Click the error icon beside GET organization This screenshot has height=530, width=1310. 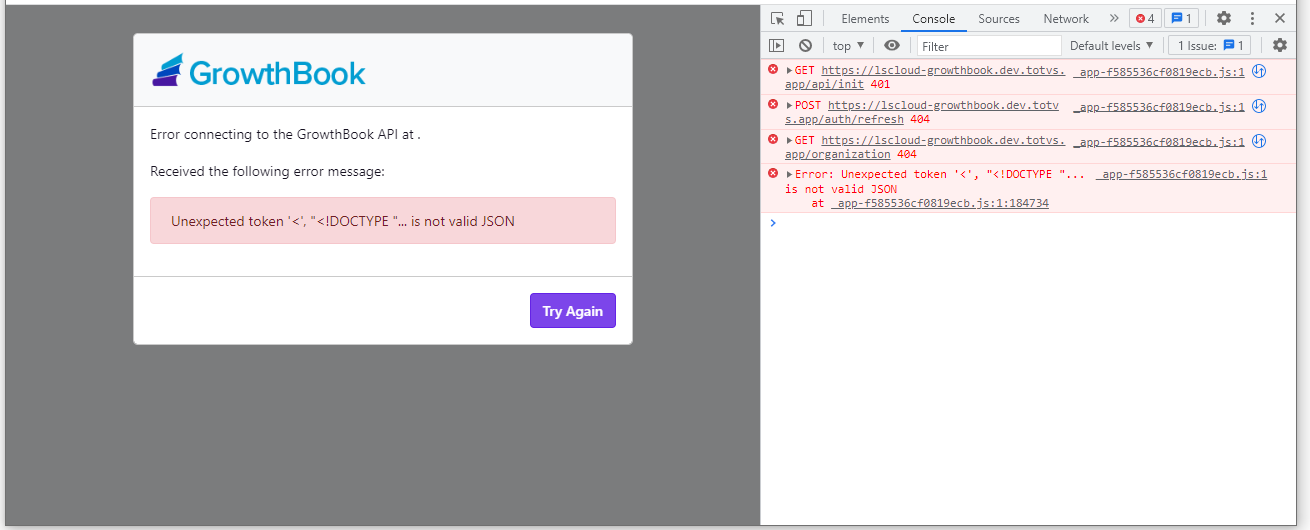tap(773, 139)
